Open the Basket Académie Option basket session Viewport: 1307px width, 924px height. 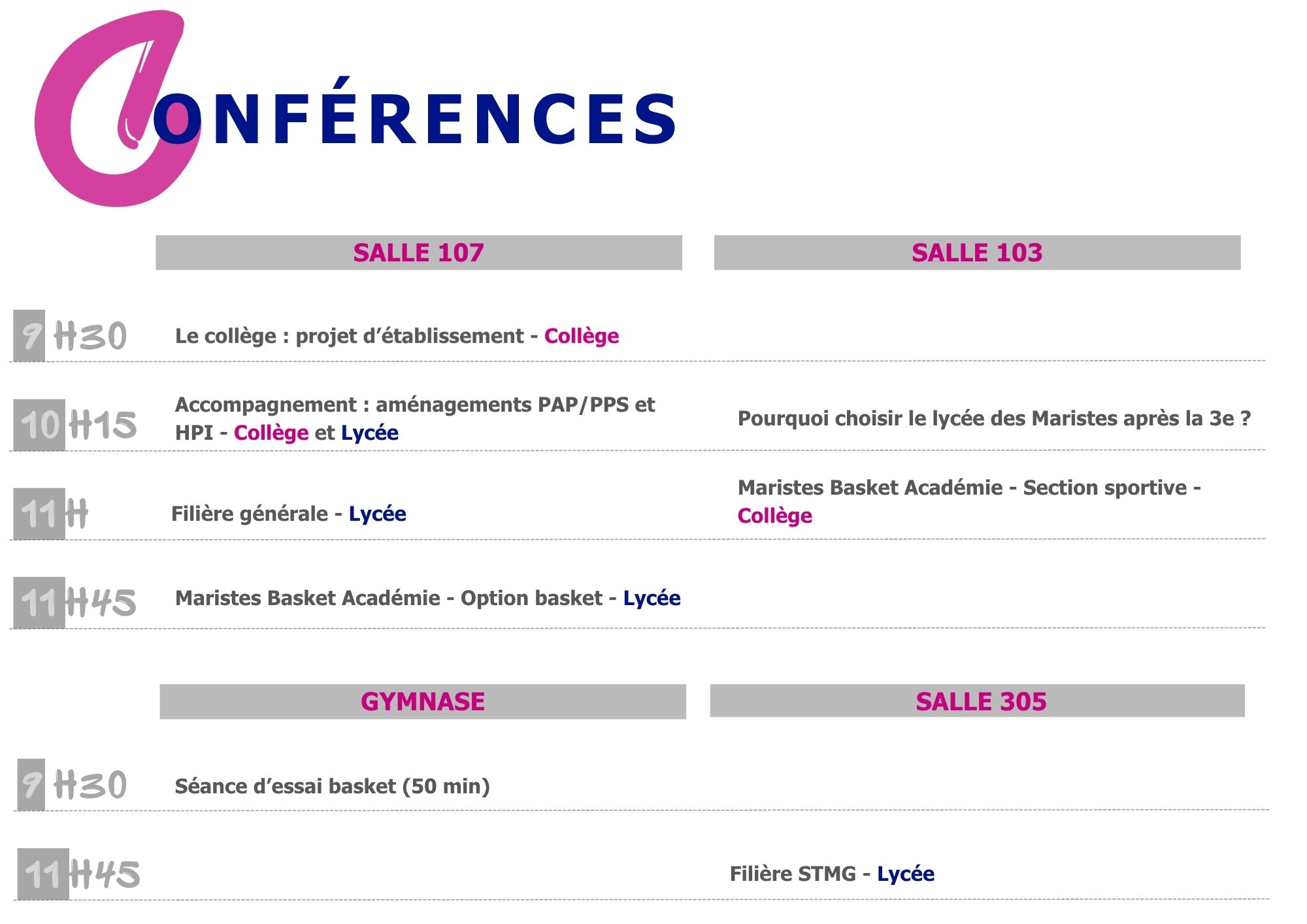point(427,598)
